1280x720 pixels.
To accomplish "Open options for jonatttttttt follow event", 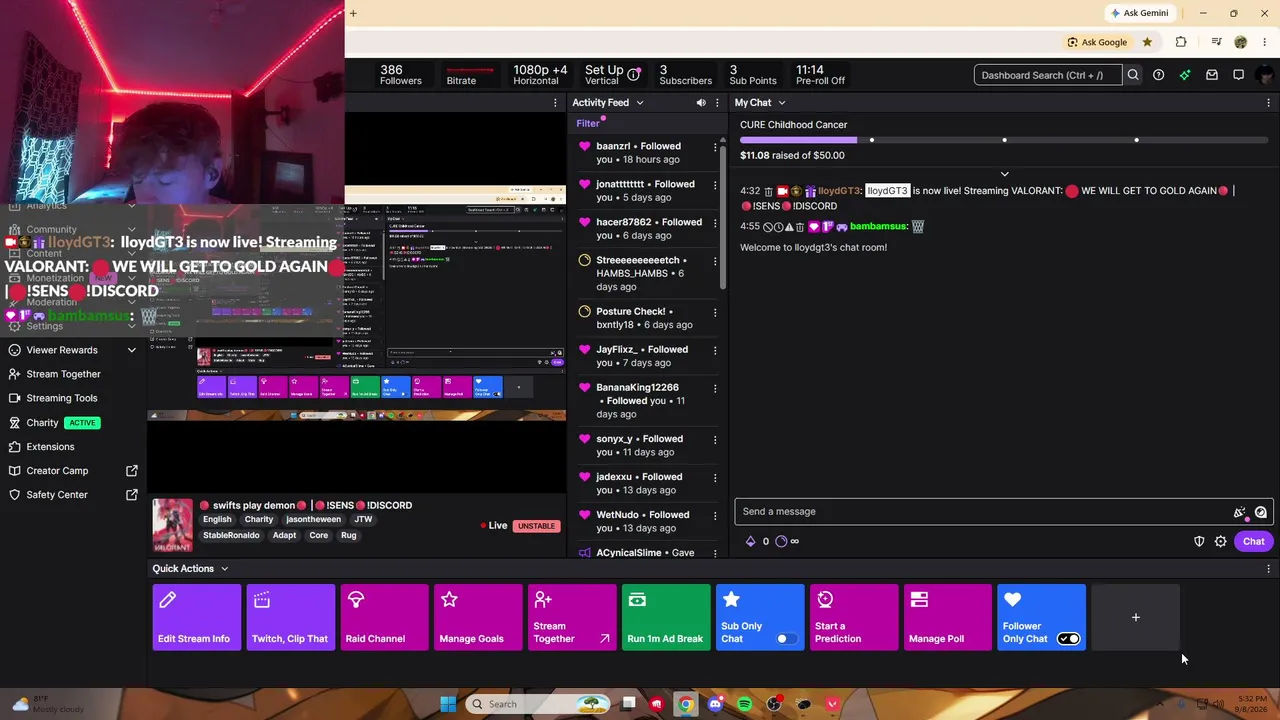I will pyautogui.click(x=715, y=184).
